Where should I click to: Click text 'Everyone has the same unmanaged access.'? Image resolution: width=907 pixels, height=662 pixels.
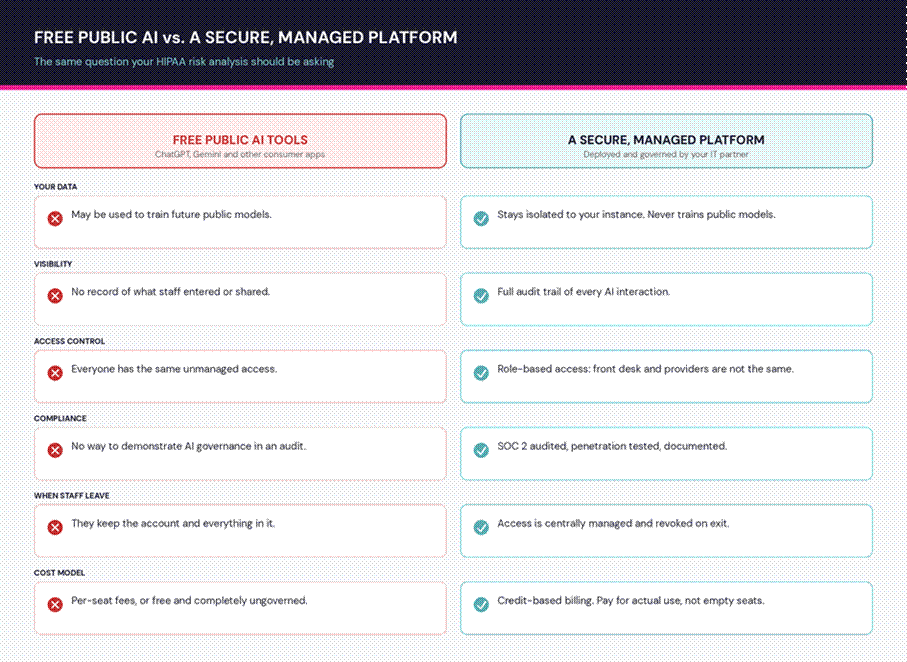[174, 369]
